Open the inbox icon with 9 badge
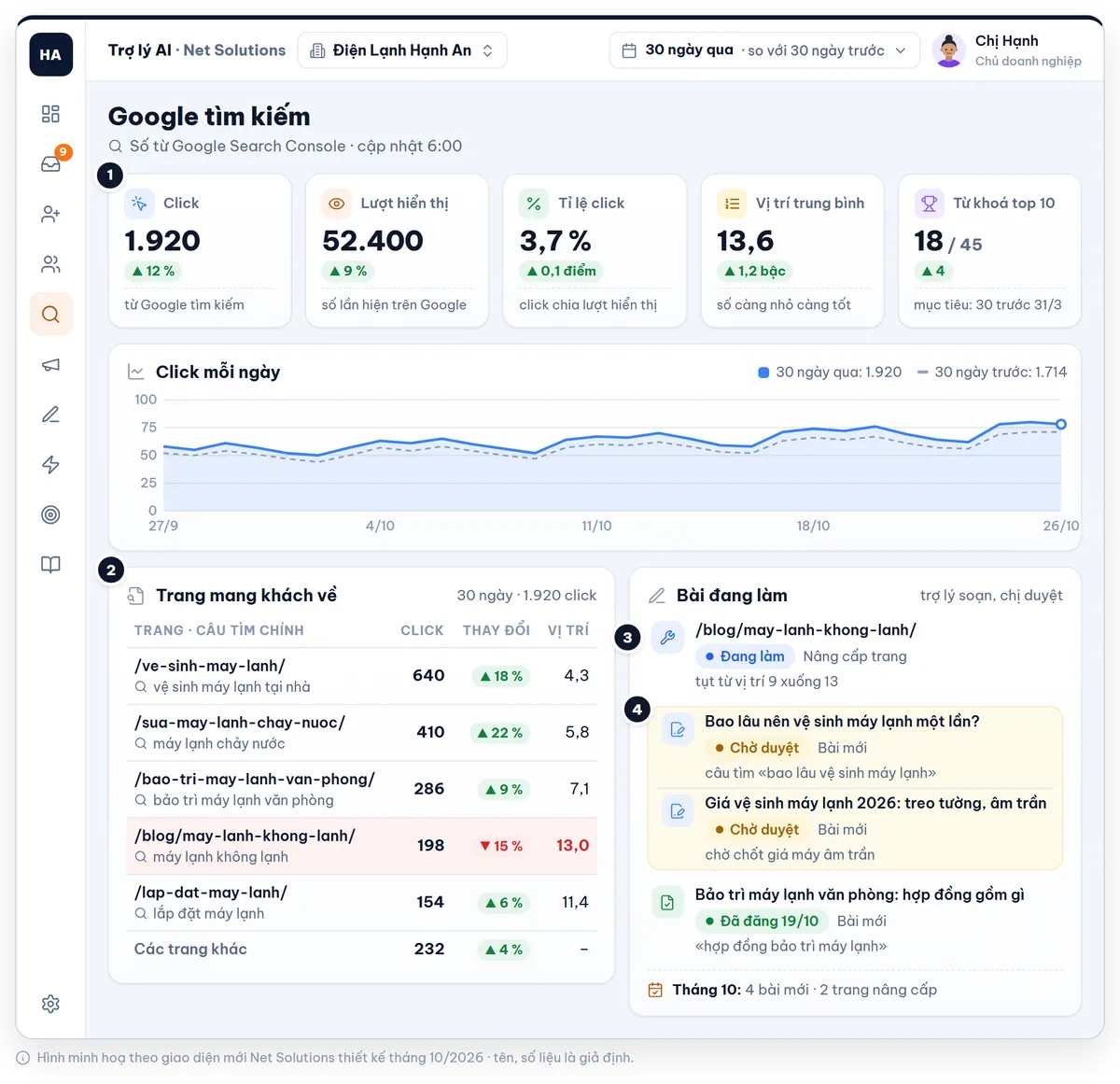 [x=50, y=164]
